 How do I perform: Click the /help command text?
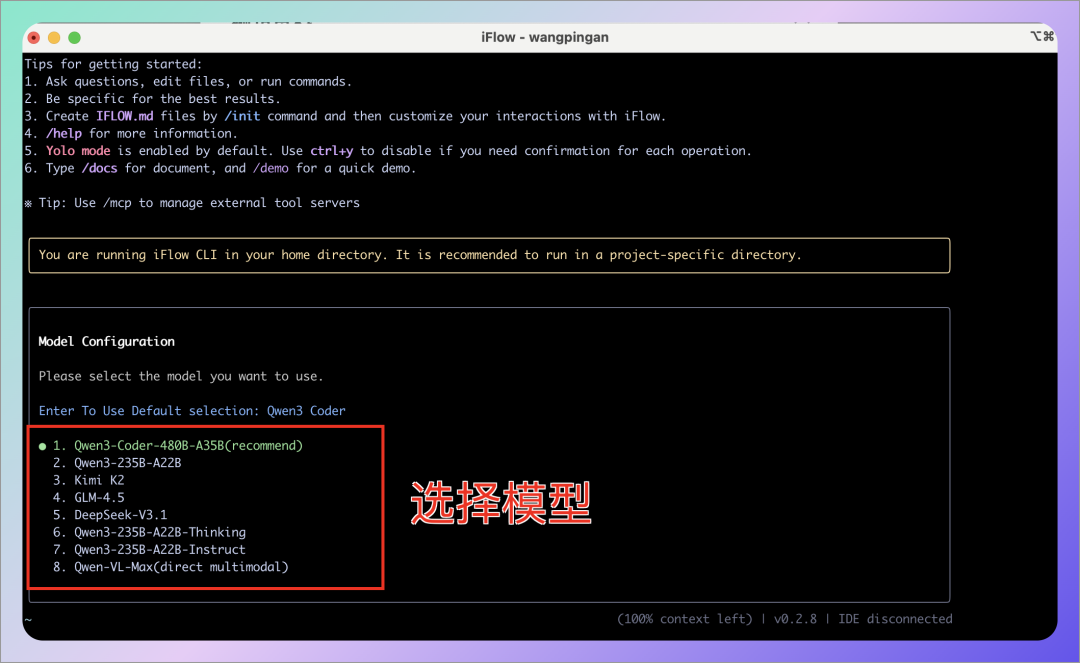[x=64, y=133]
